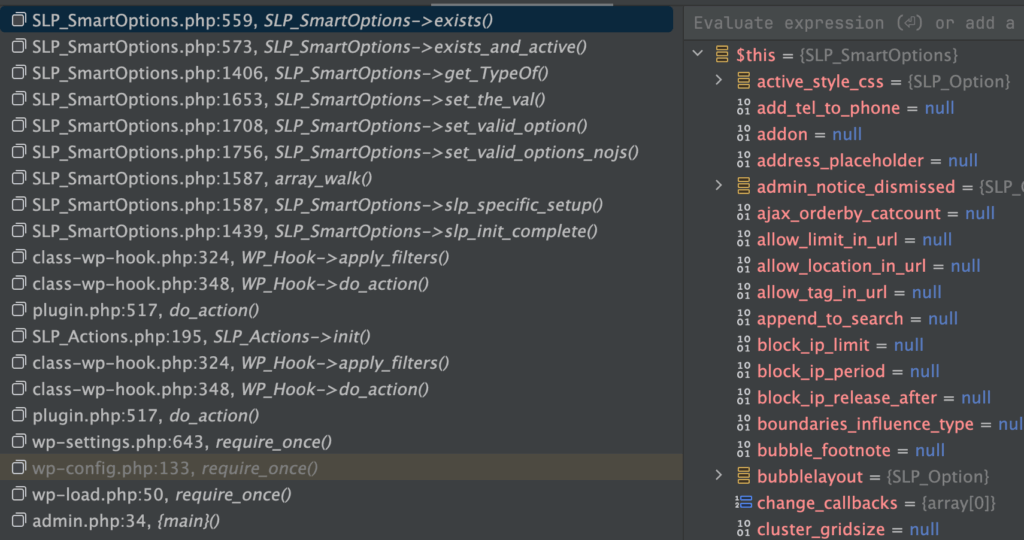Focus the Evaluate expression field
This screenshot has width=1024, height=540.
(854, 24)
